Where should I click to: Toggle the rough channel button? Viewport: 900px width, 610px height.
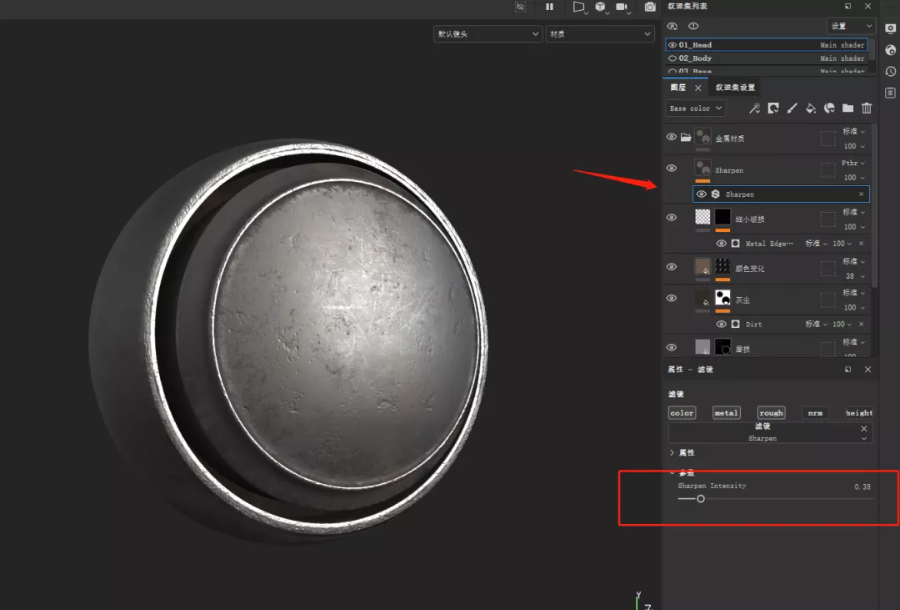tap(771, 413)
